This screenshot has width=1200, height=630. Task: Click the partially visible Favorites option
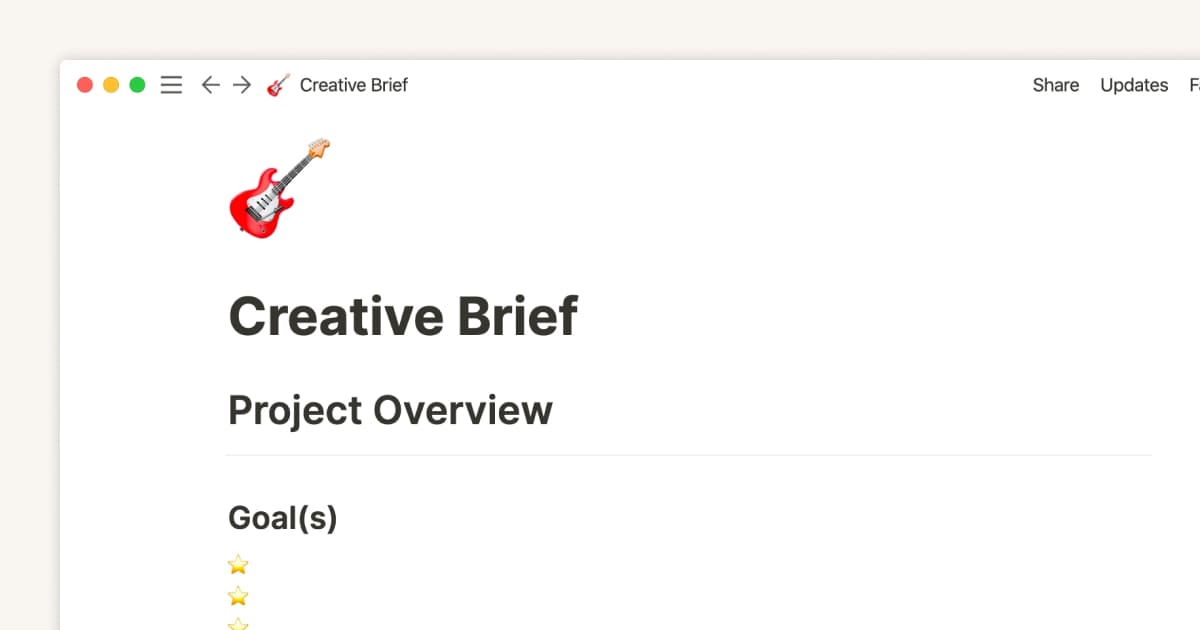pos(1193,85)
